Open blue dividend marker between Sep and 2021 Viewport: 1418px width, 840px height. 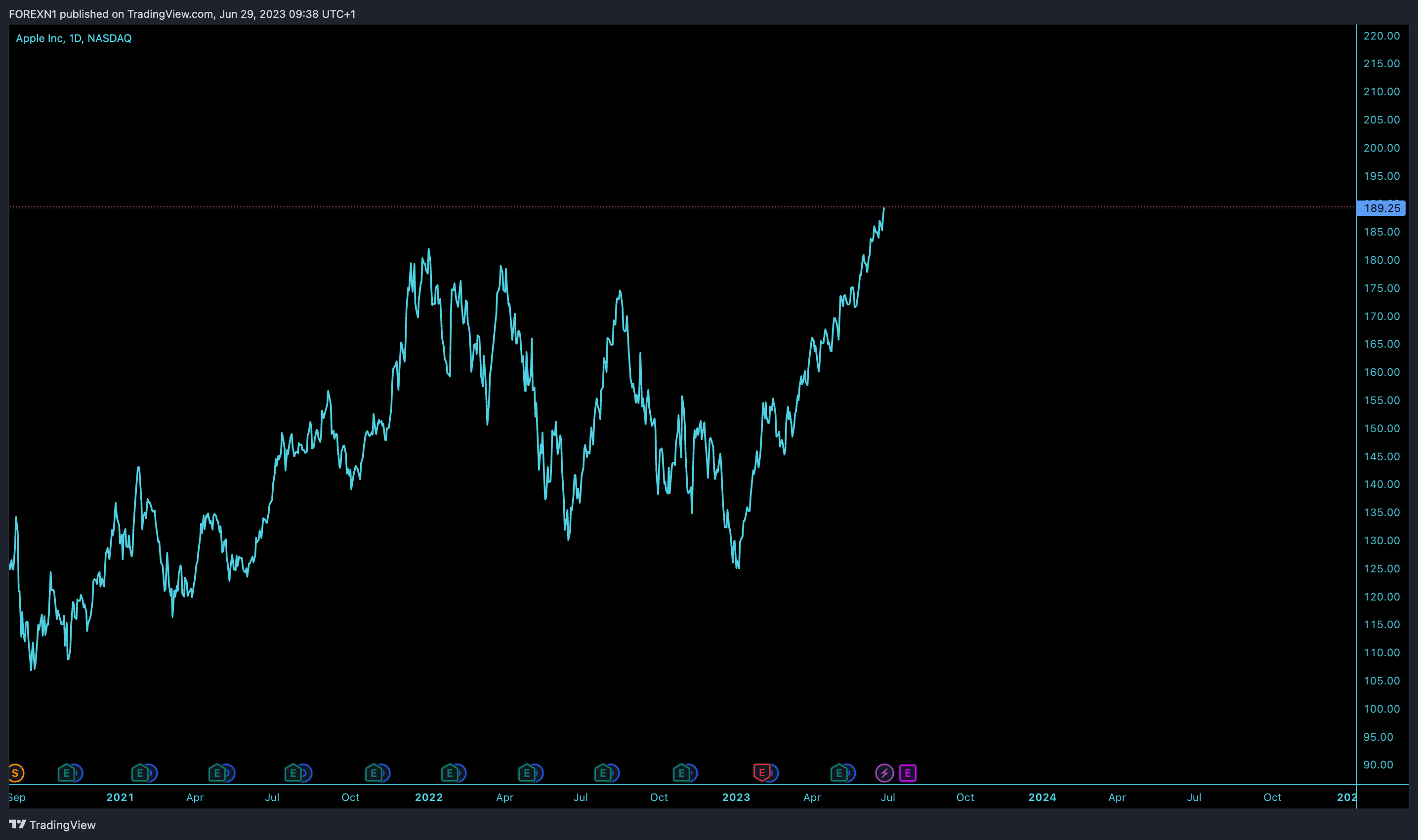point(78,773)
